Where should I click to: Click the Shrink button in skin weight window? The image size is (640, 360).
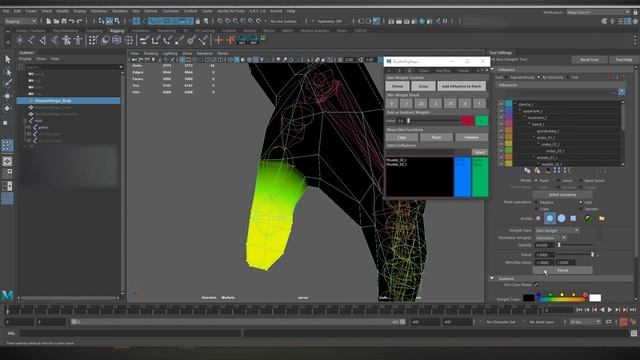pyautogui.click(x=397, y=86)
